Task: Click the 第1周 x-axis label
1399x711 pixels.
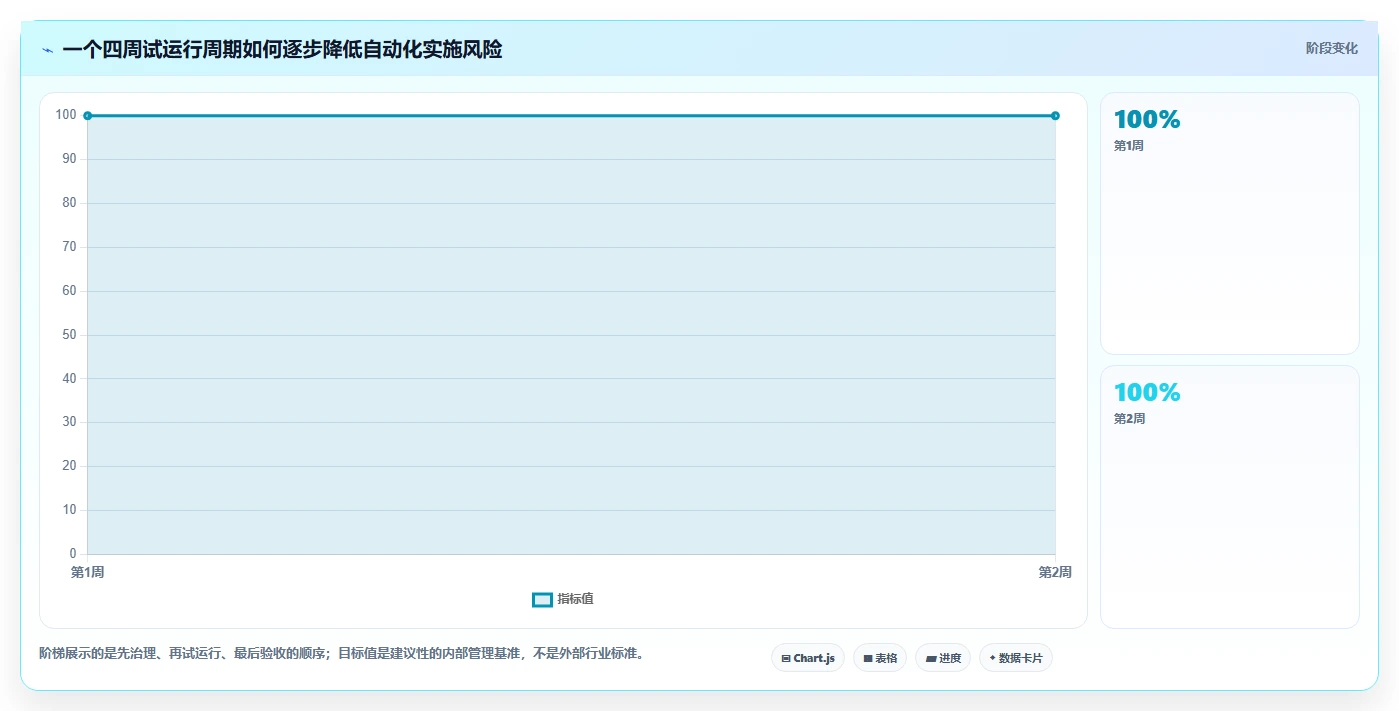Action: (88, 573)
